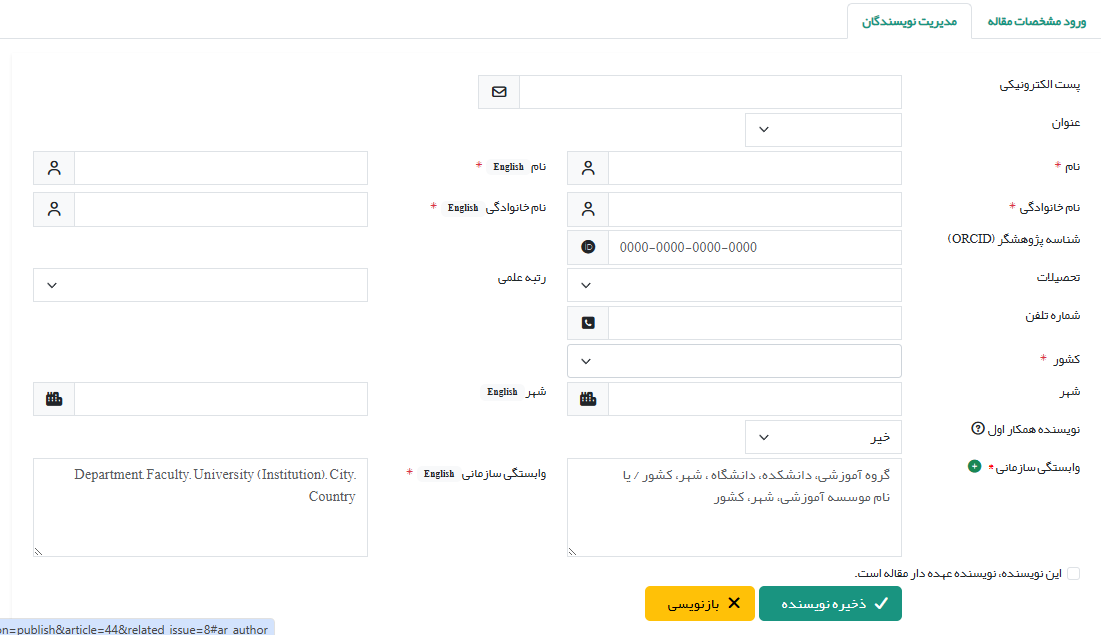This screenshot has width=1101, height=635.
Task: Click the help question mark beside نویسنده همکار اول
Action: (x=978, y=429)
